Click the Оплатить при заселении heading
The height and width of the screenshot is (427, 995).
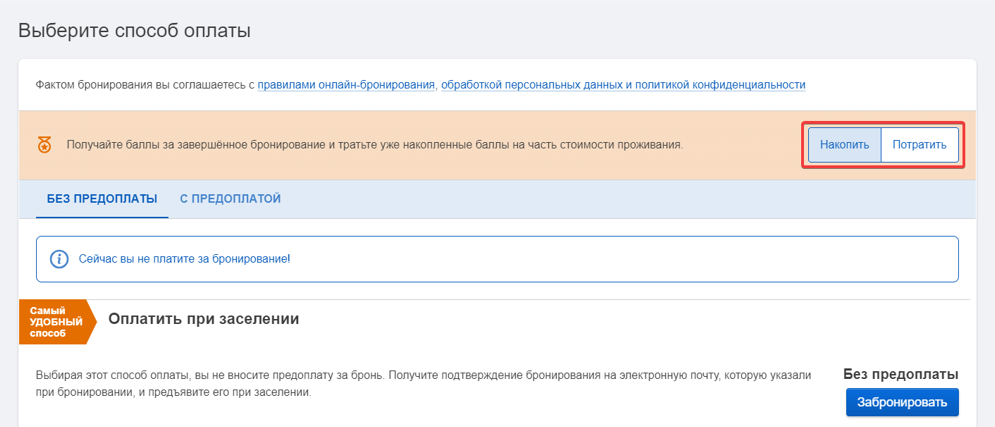[204, 319]
